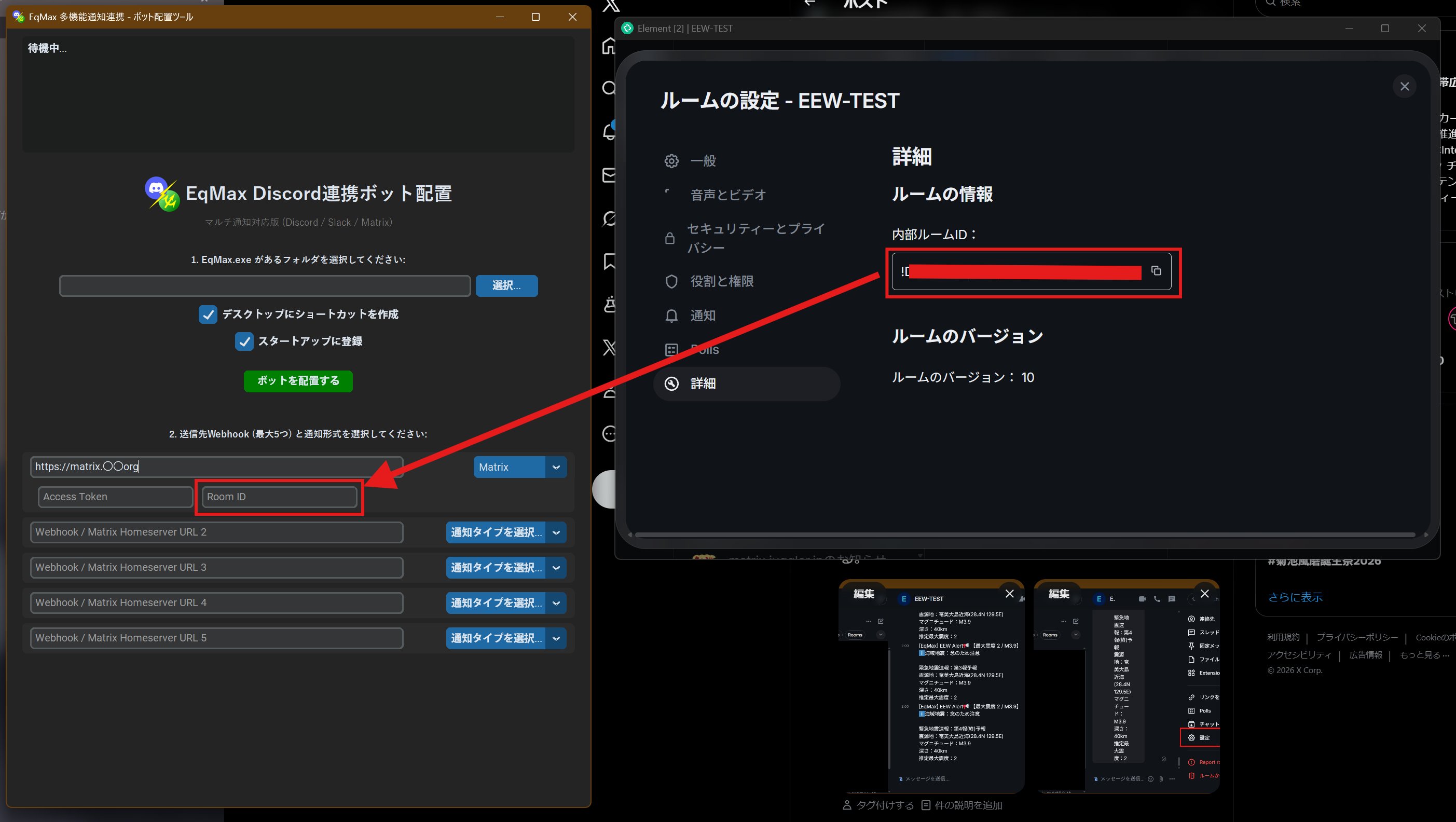Switch to the 詳細 settings tab
1456x822 pixels.
tap(703, 384)
